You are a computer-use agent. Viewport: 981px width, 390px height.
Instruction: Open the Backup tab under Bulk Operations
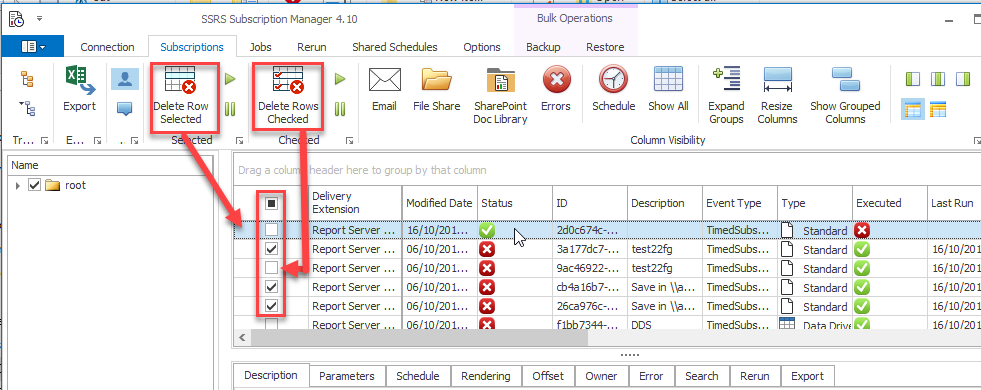pos(543,47)
